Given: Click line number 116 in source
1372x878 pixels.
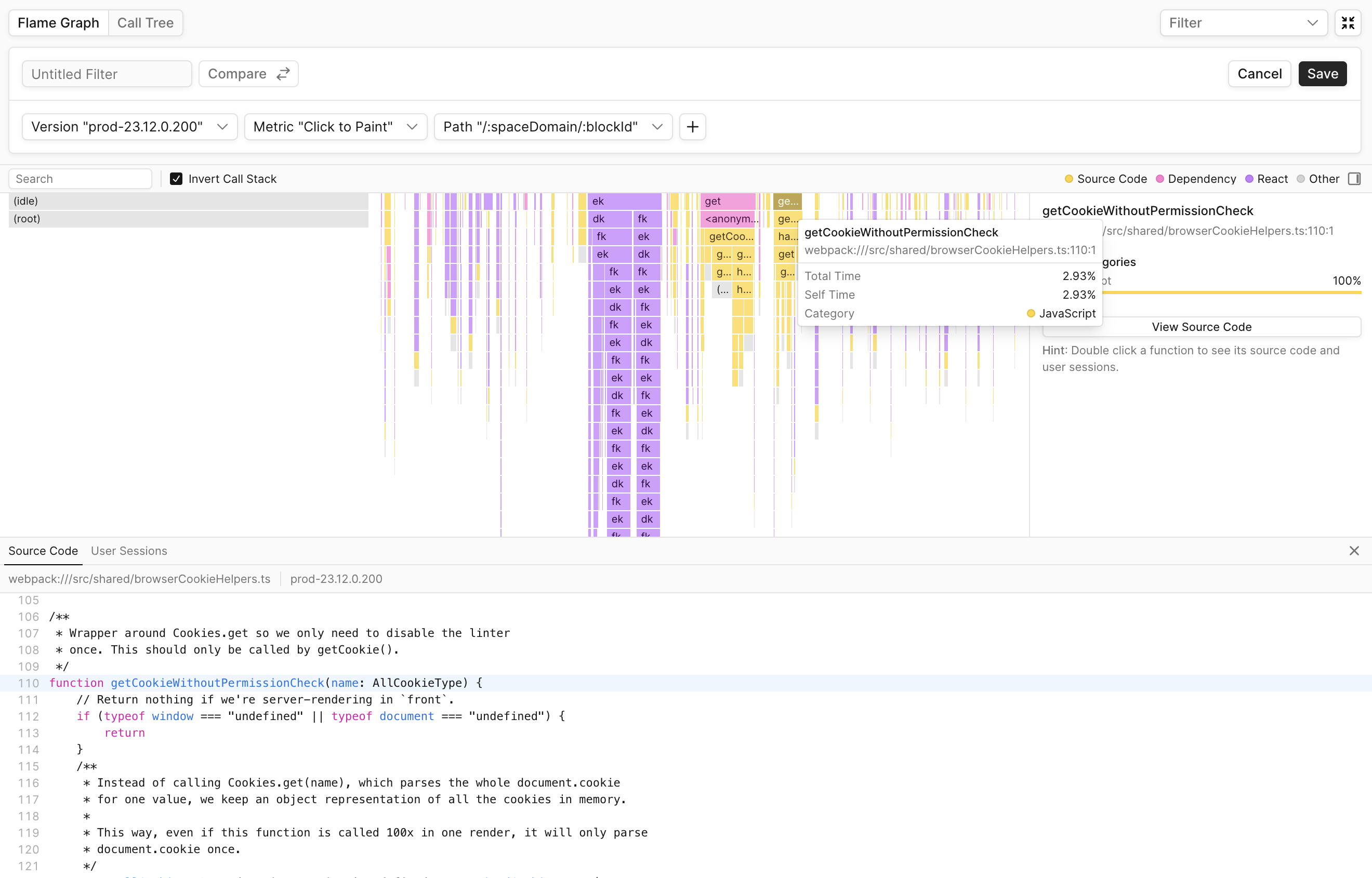Looking at the screenshot, I should pos(29,783).
